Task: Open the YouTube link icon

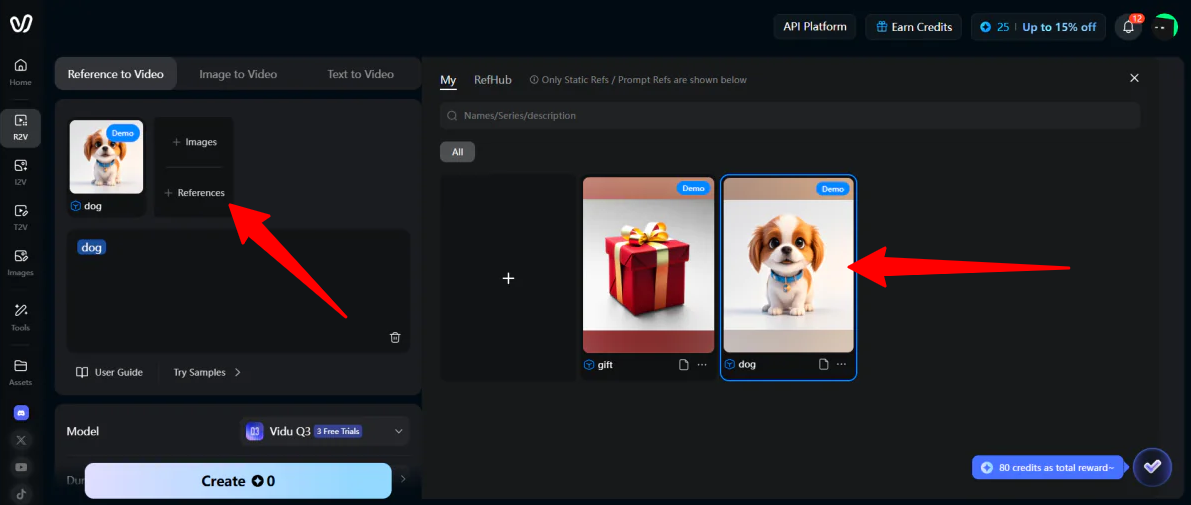Action: [x=21, y=467]
